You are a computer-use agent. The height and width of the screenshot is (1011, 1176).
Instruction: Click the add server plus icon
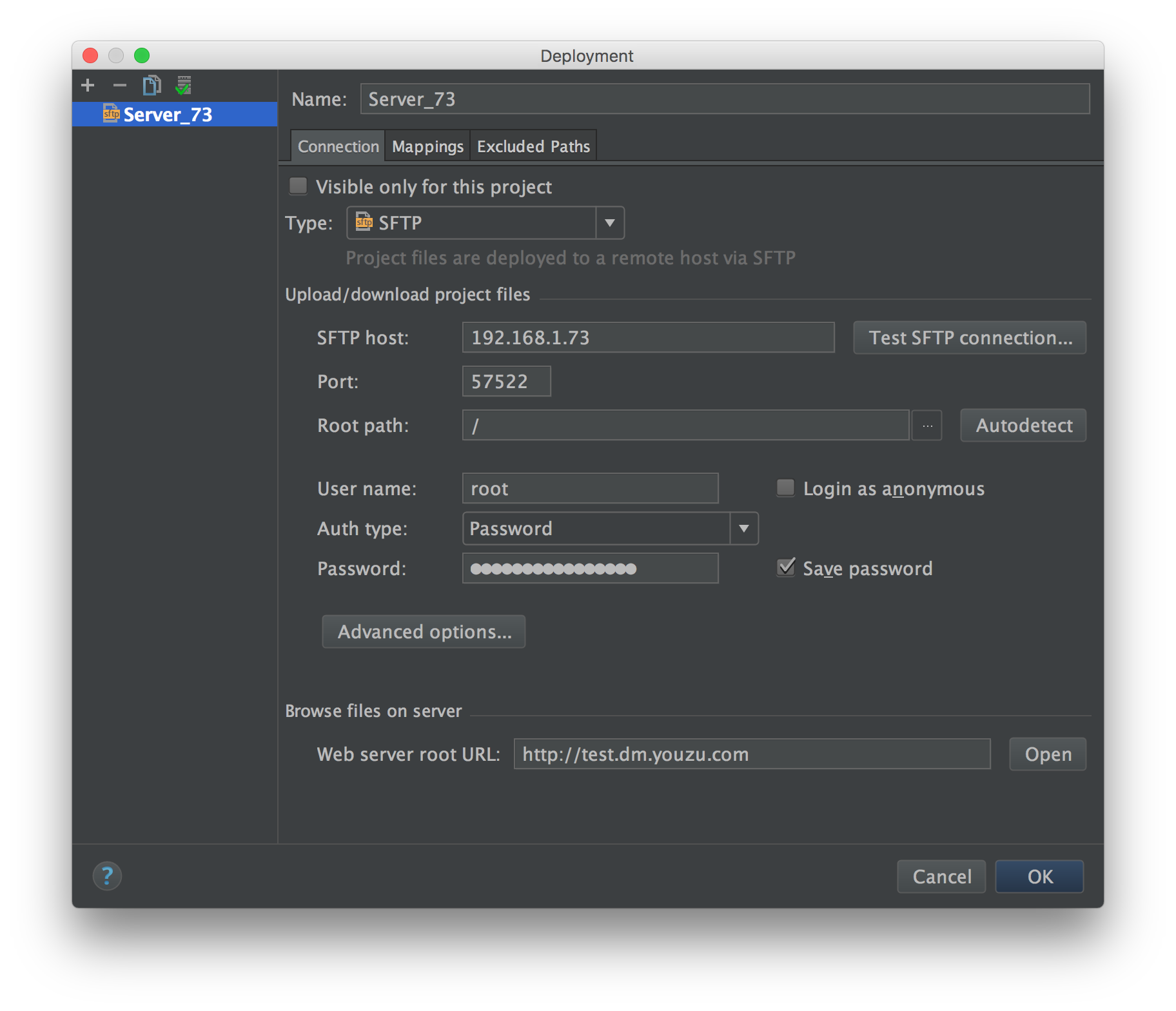click(x=88, y=85)
